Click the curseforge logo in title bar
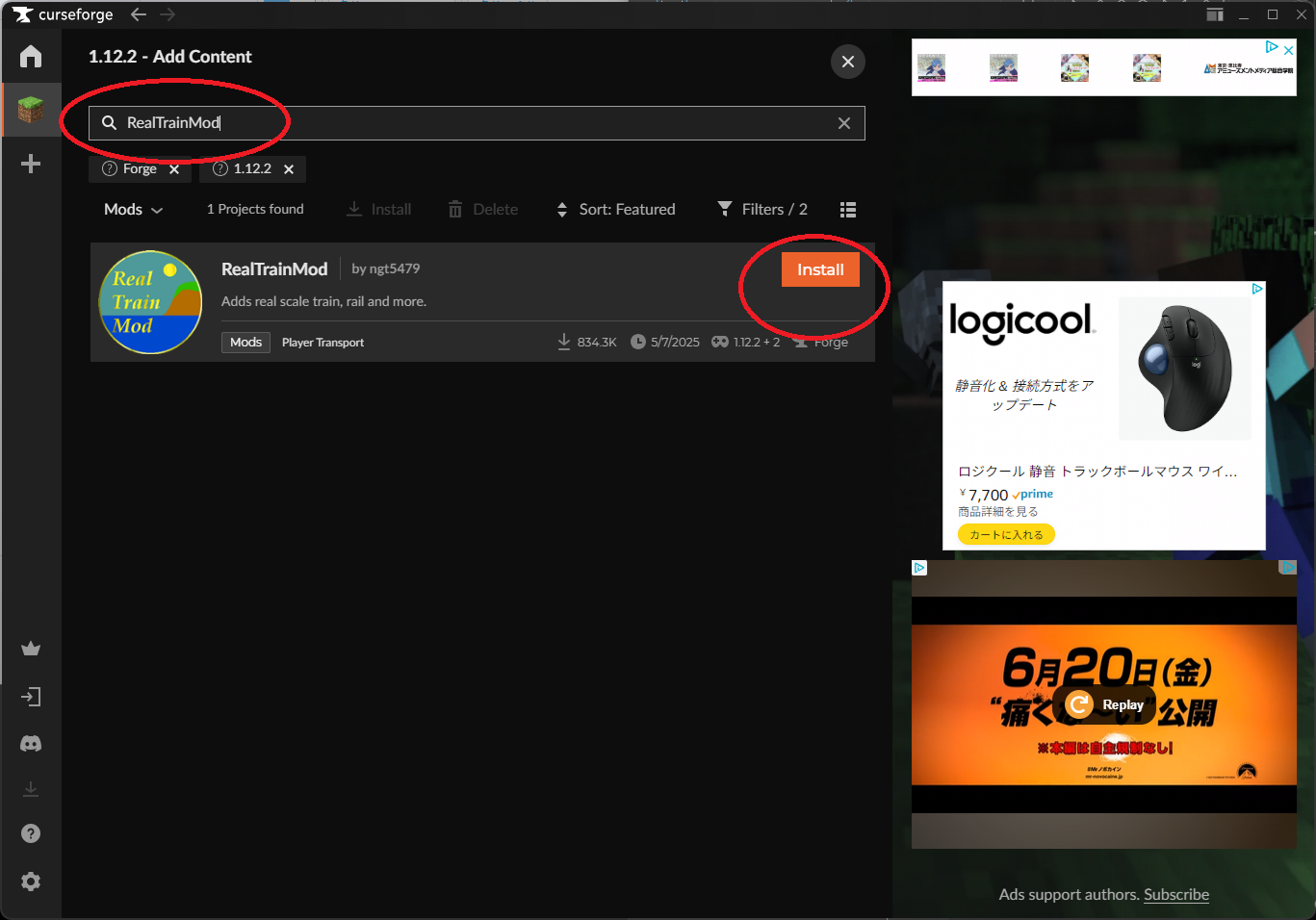The height and width of the screenshot is (920, 1316). click(63, 14)
